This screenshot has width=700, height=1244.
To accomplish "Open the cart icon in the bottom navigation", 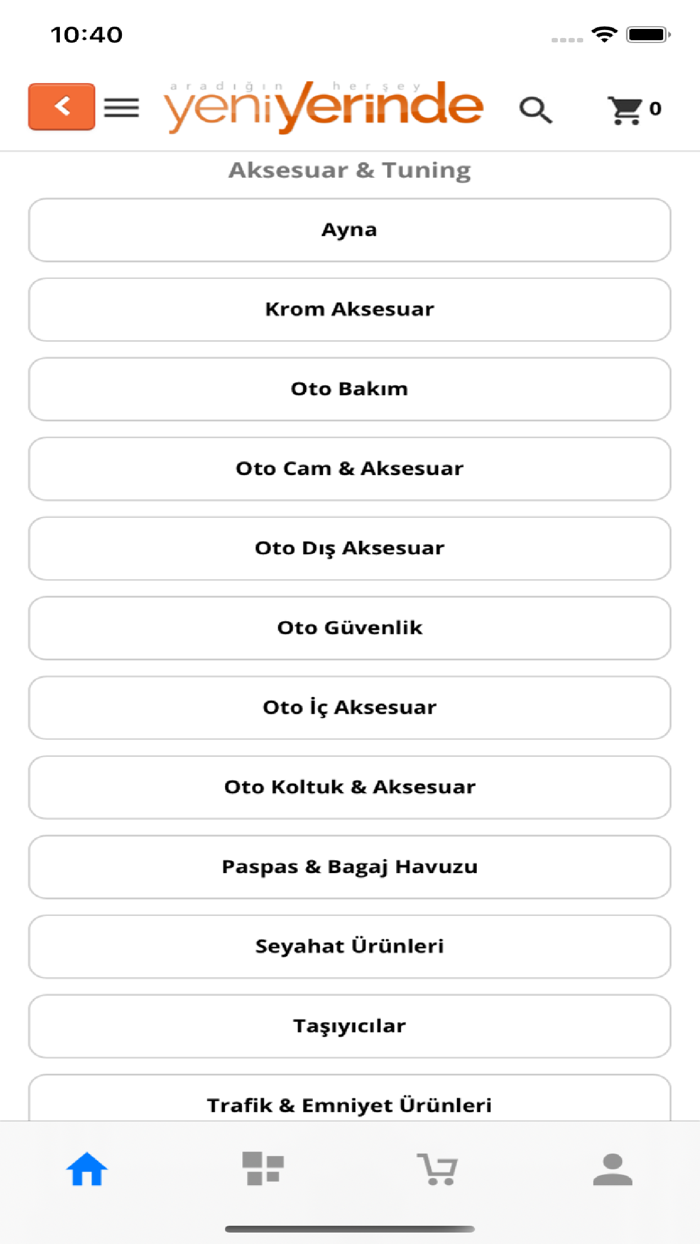I will 437,1167.
